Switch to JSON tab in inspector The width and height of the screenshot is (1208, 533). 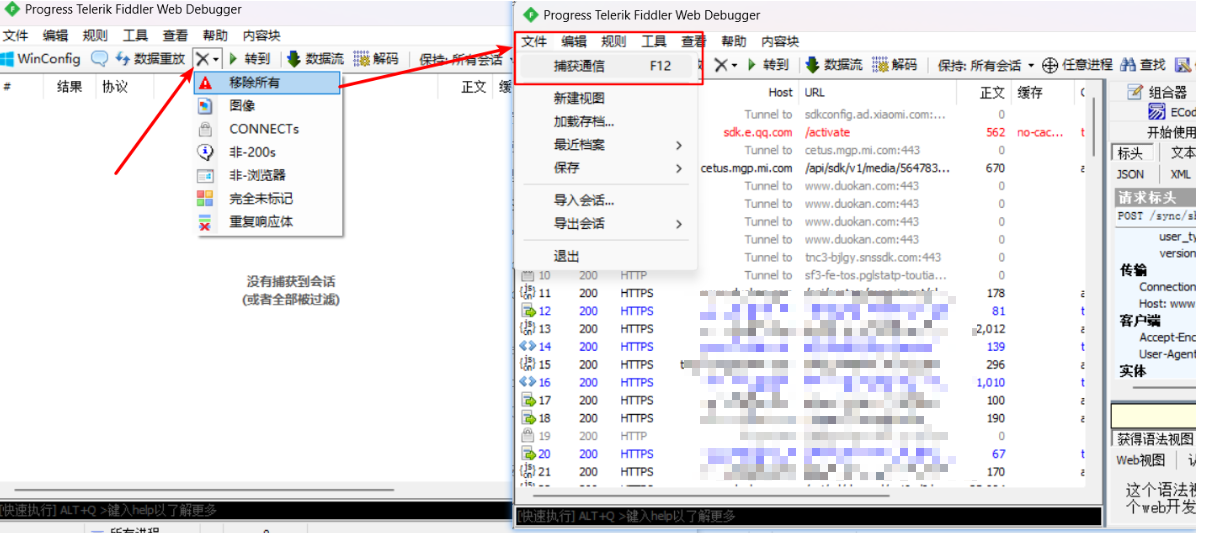tap(1130, 174)
